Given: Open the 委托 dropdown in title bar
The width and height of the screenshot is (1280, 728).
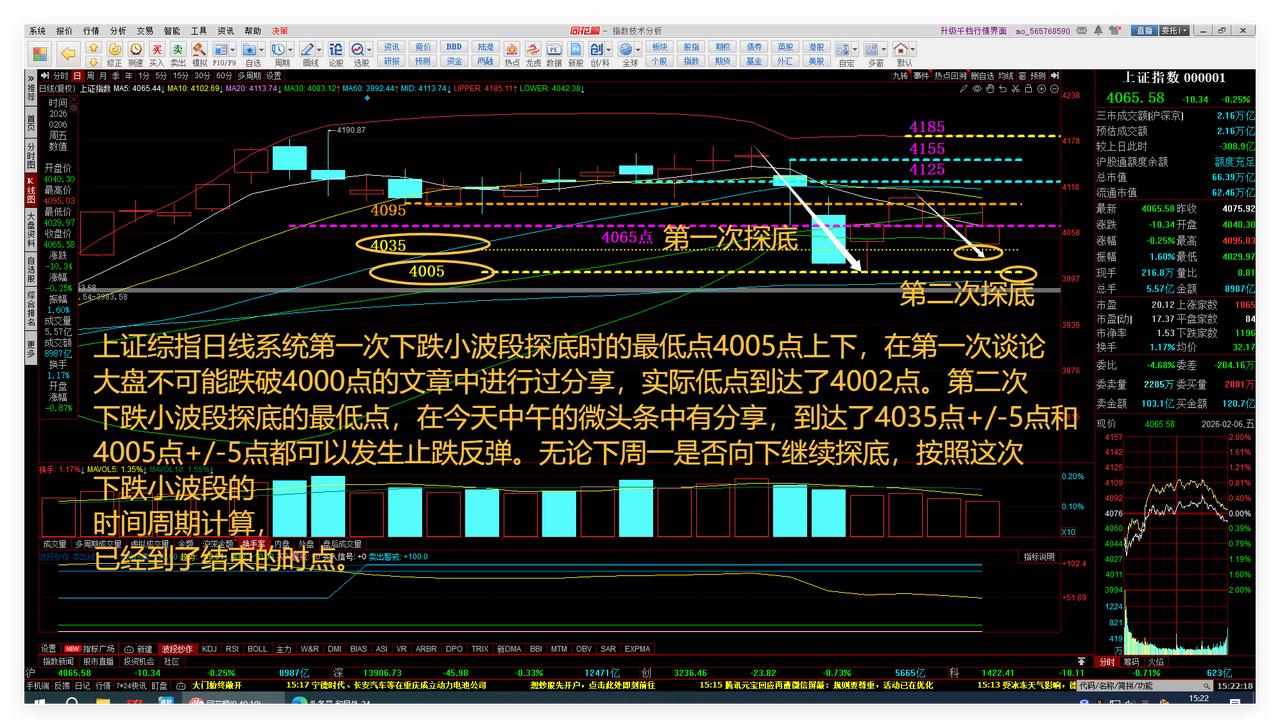Looking at the screenshot, I should pos(1175,31).
